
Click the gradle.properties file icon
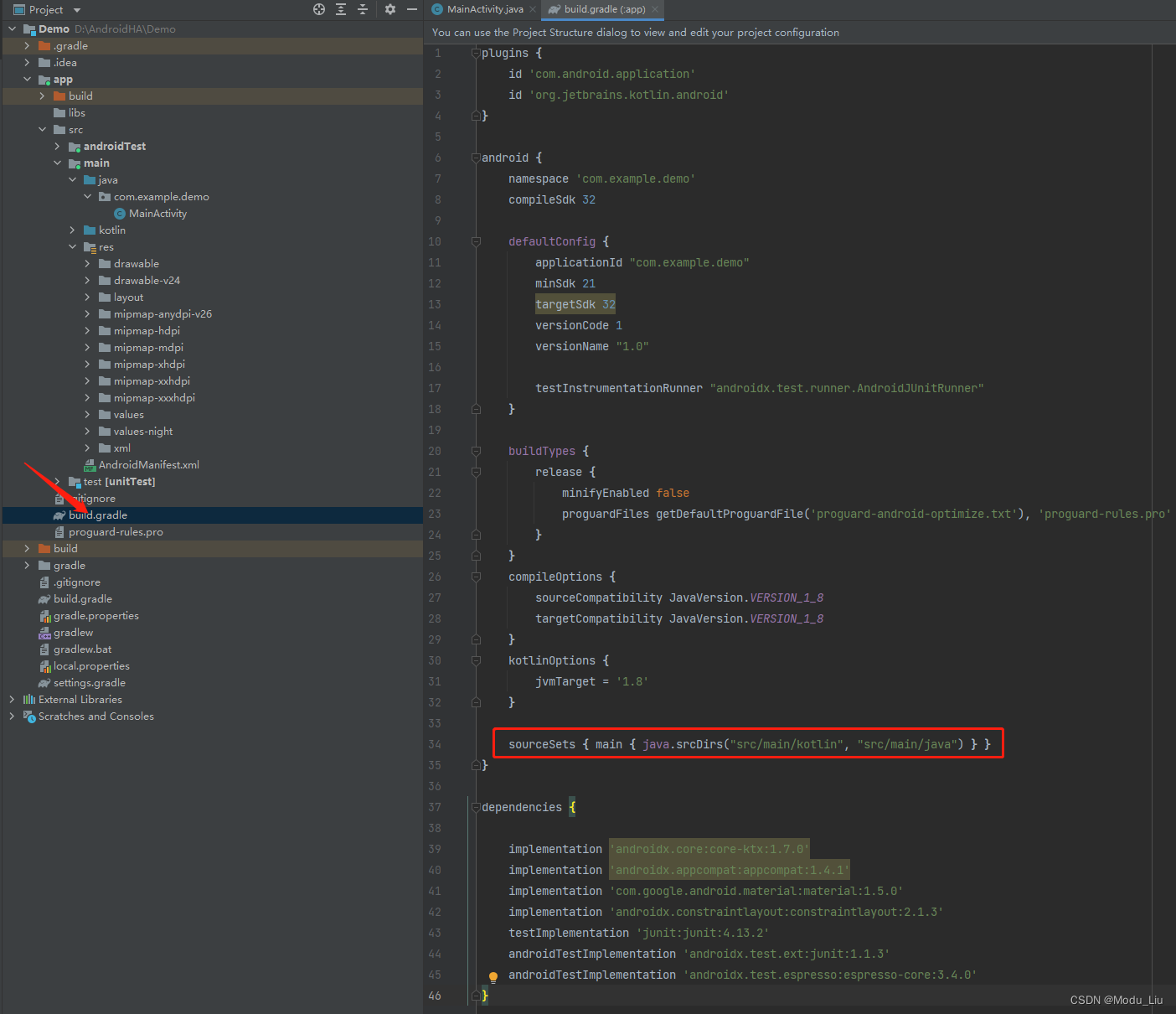click(x=44, y=616)
